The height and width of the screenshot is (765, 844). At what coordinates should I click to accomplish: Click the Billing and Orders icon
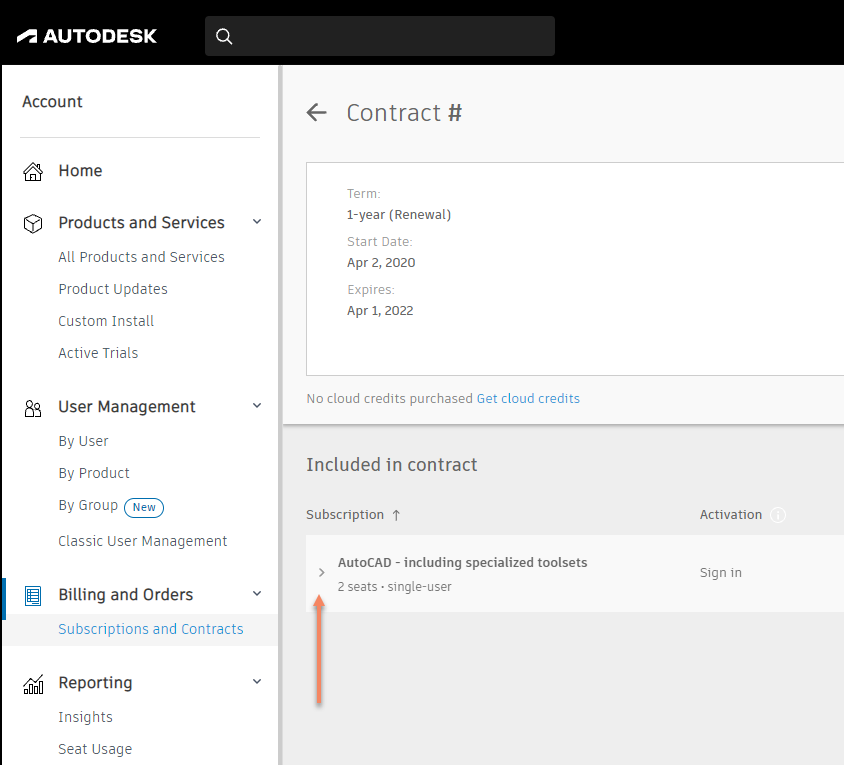(33, 595)
